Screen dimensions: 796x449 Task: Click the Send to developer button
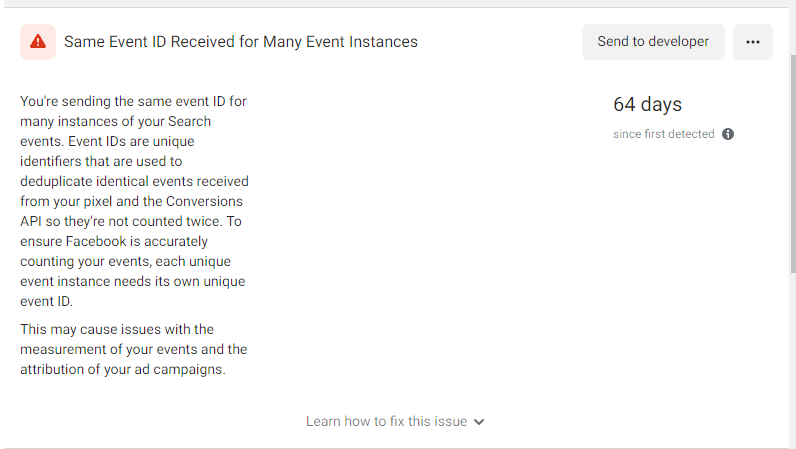pyautogui.click(x=653, y=42)
